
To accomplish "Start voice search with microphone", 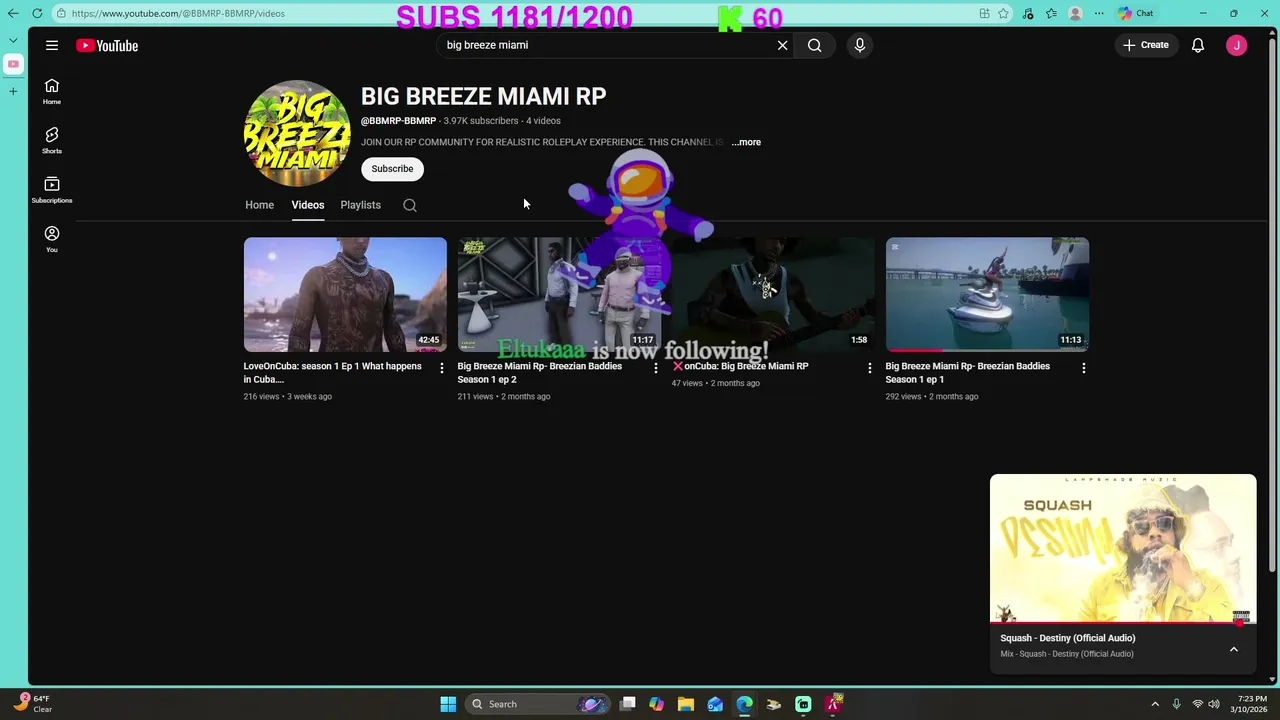I will tap(859, 45).
